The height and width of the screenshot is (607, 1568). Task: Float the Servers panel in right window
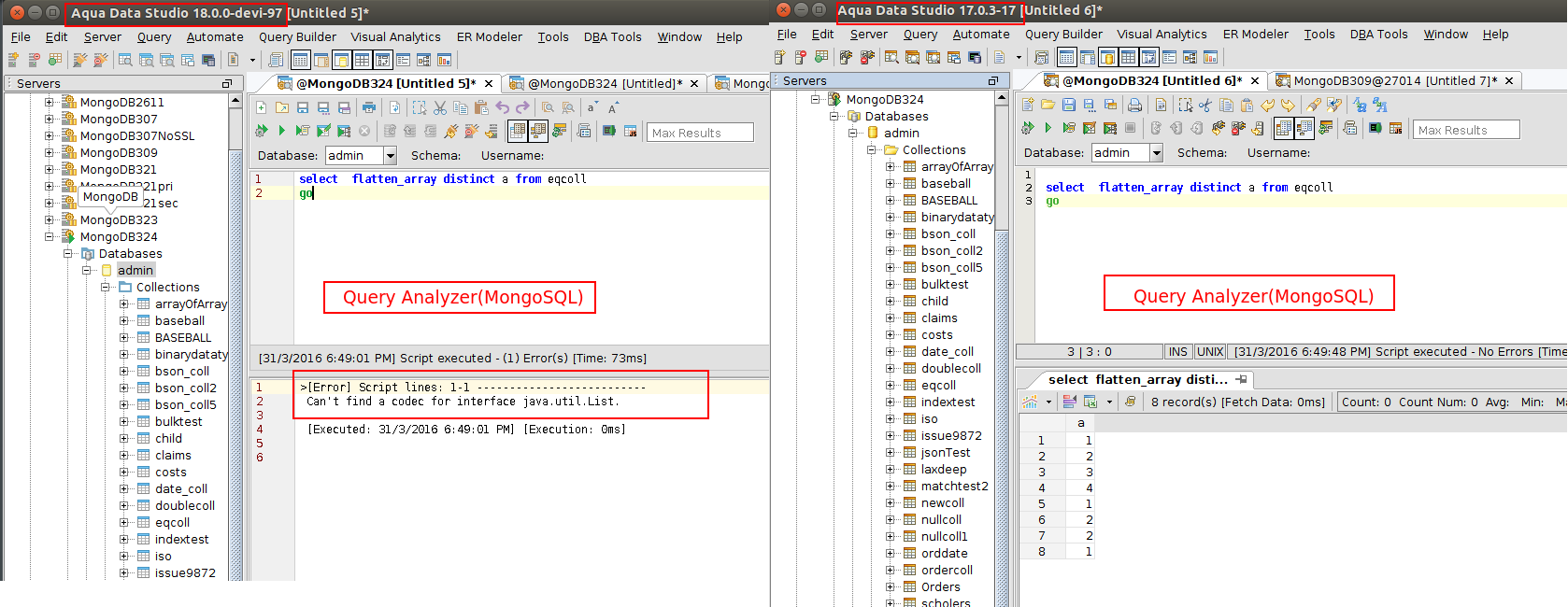pos(992,81)
